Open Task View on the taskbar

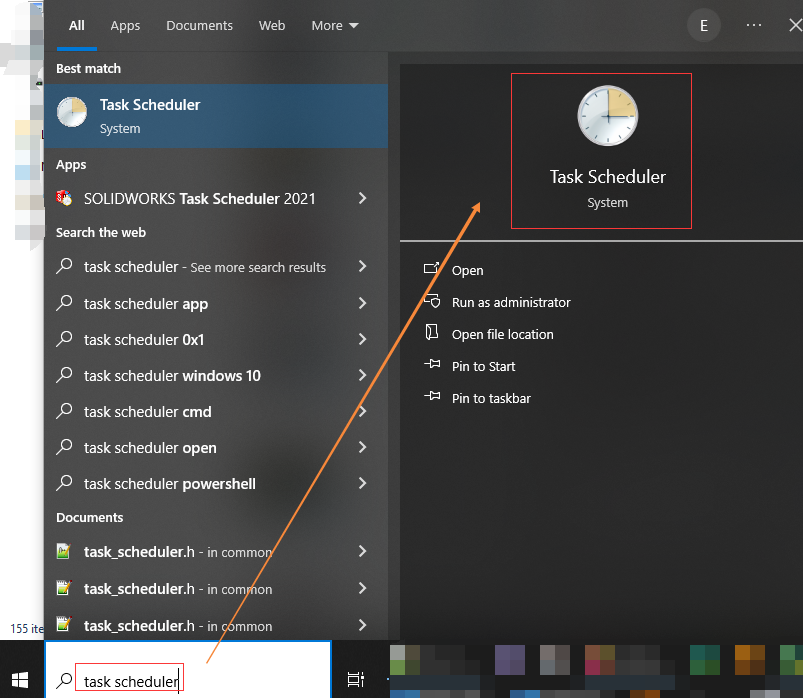click(355, 679)
